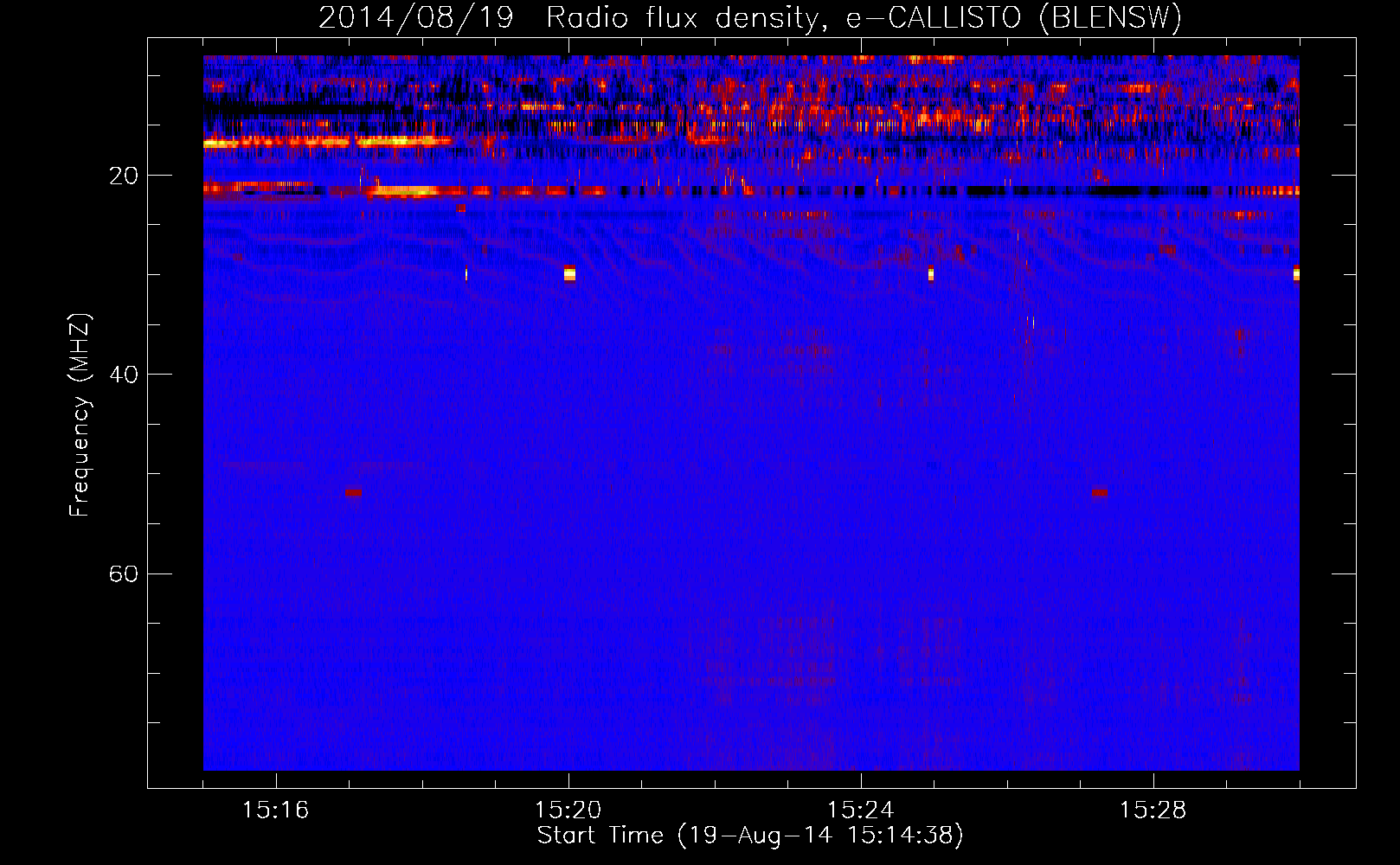1400x865 pixels.
Task: Click the plot title "2014/08/19 Radio flux density, e-CALLISTO (BLENSW)"
Action: (x=750, y=17)
